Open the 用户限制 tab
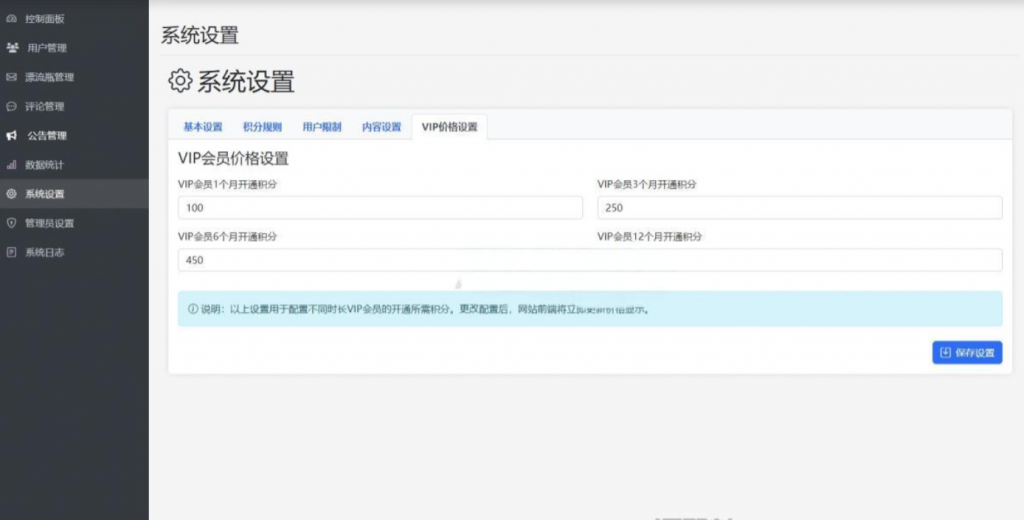The image size is (1024, 520). click(322, 127)
